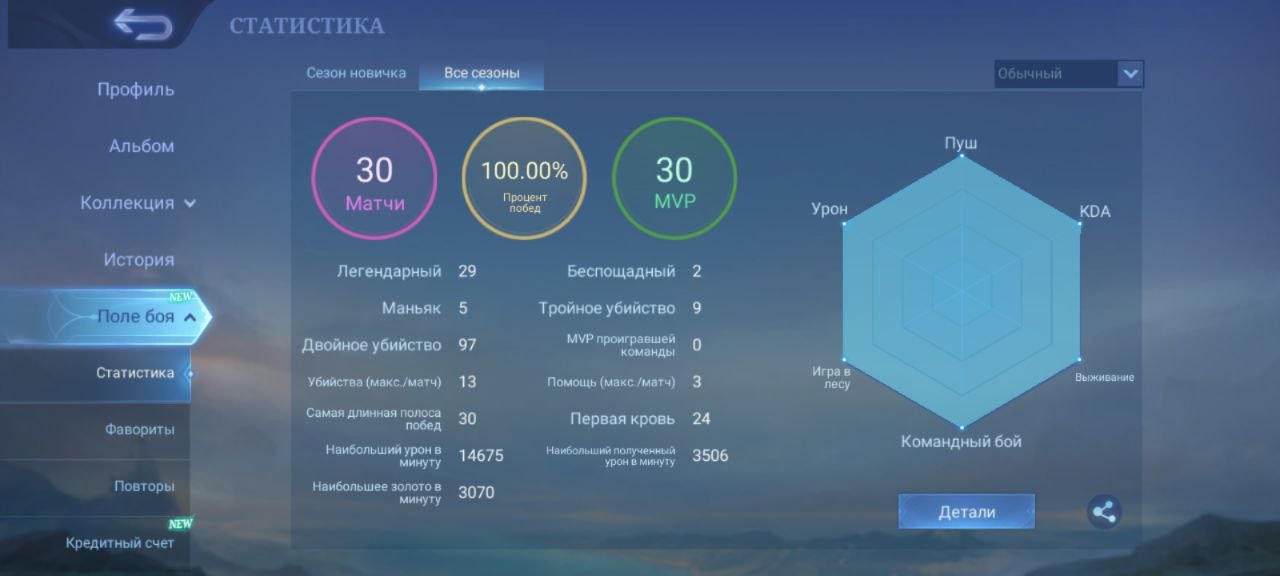Tap the back arrow icon
The width and height of the screenshot is (1280, 576).
pos(143,24)
